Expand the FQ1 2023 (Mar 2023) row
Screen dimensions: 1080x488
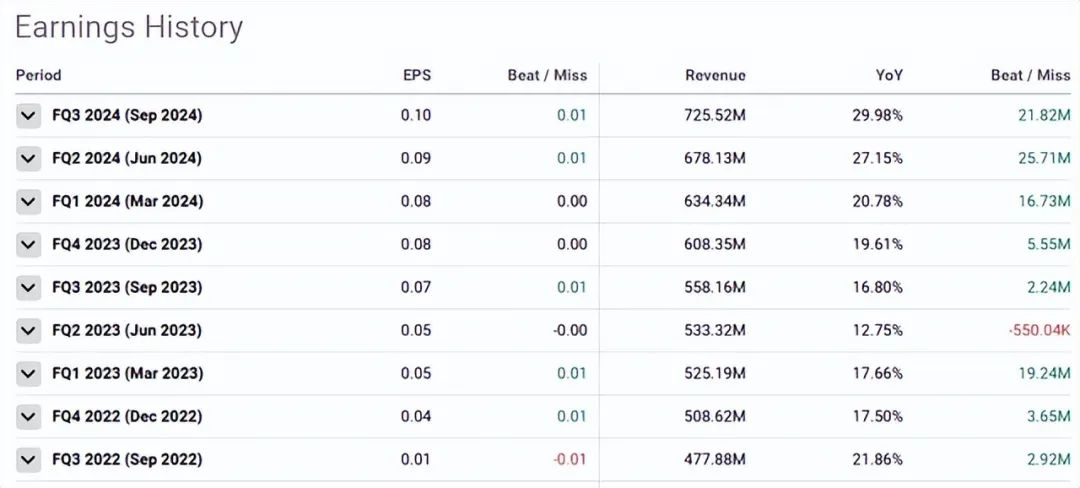tap(29, 373)
